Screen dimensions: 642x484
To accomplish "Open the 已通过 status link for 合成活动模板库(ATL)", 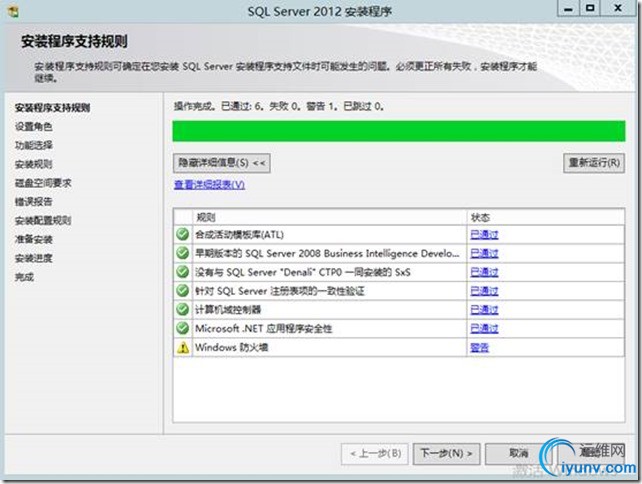I will [484, 235].
